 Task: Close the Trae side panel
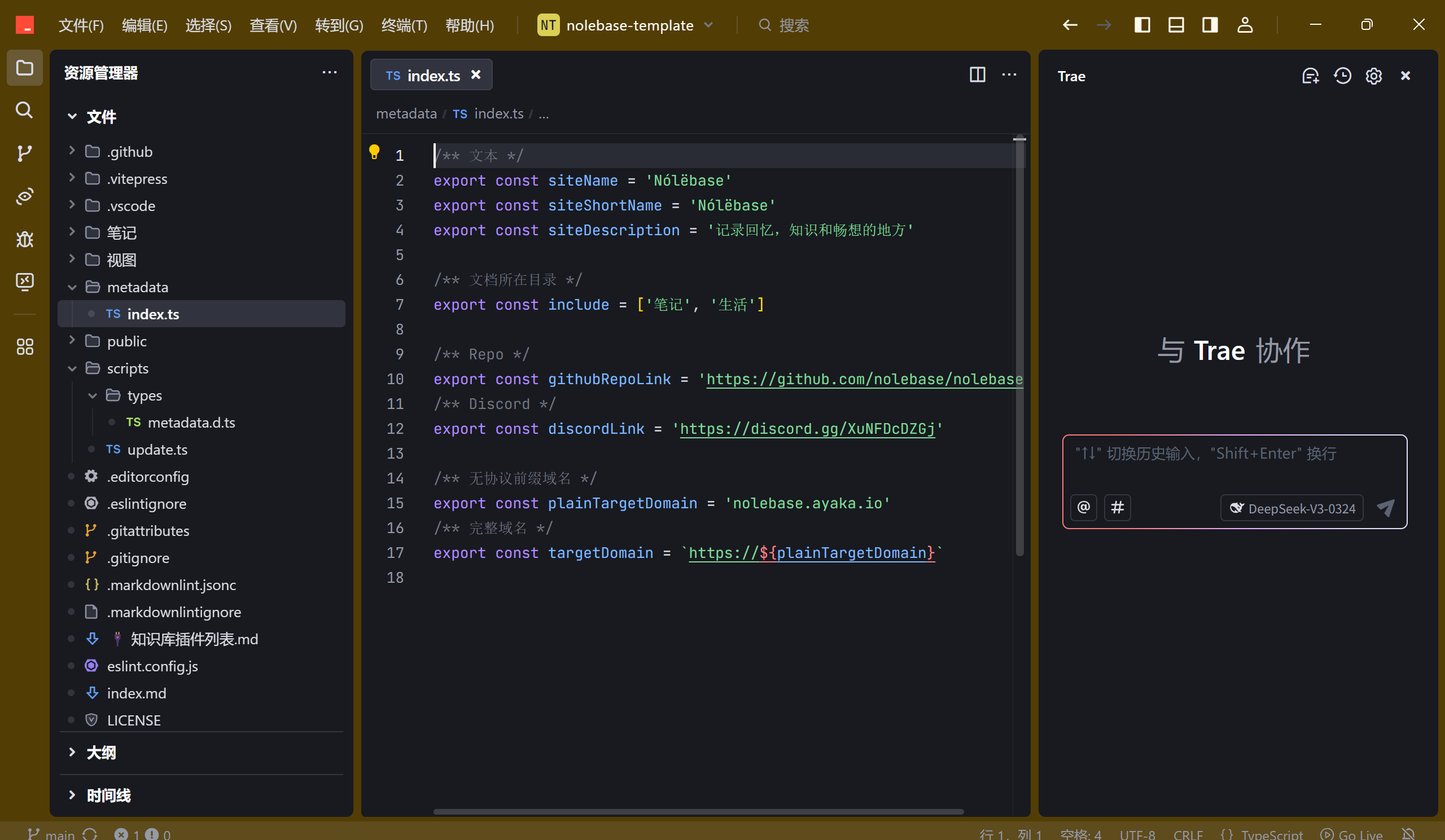tap(1405, 76)
